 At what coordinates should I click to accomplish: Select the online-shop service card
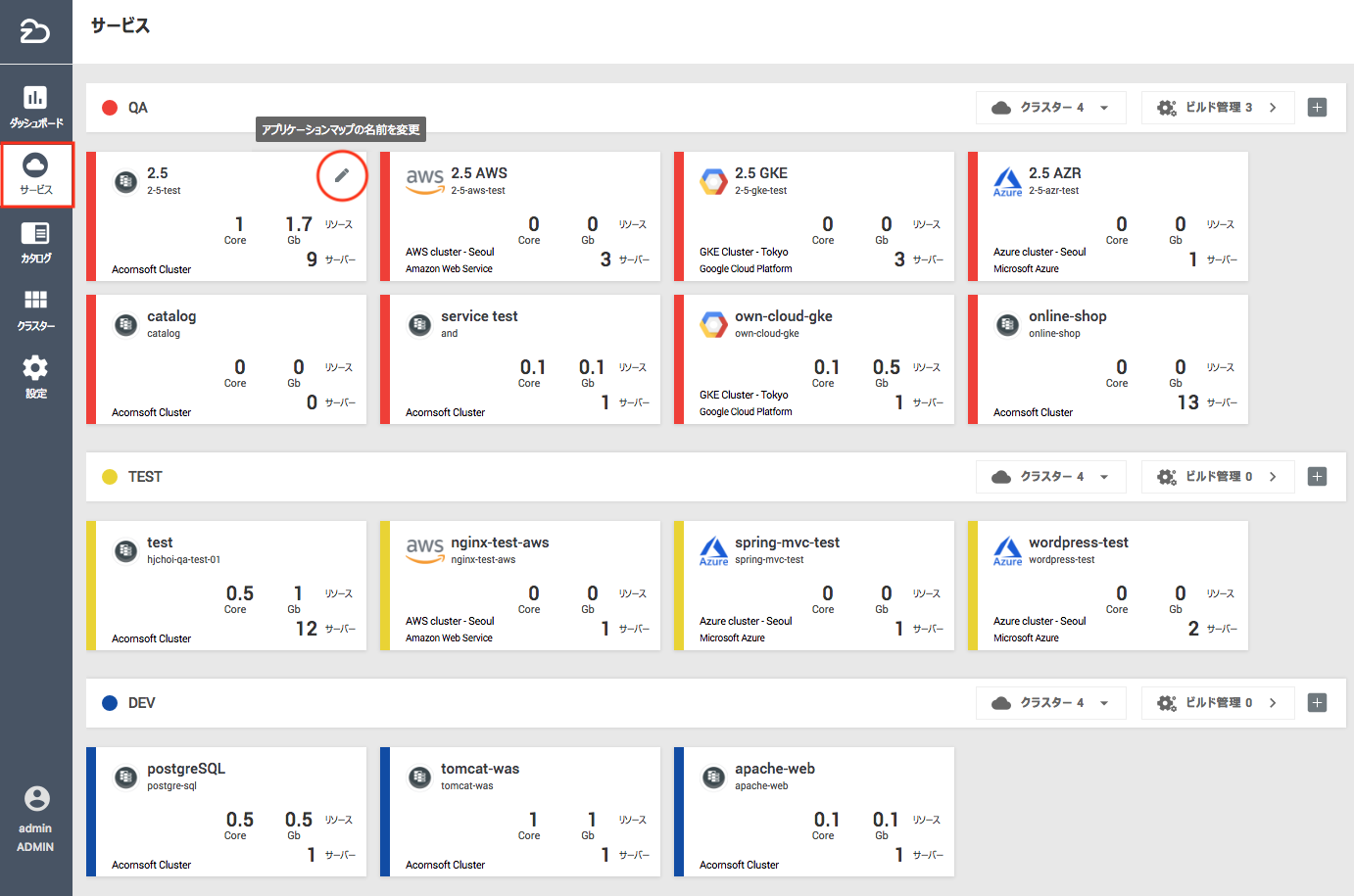[1109, 359]
